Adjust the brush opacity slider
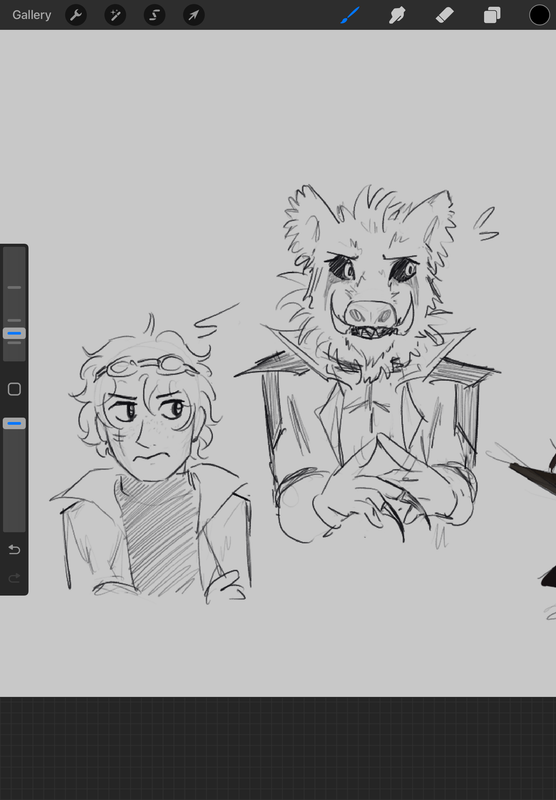Viewport: 556px width, 800px height. pos(14,423)
